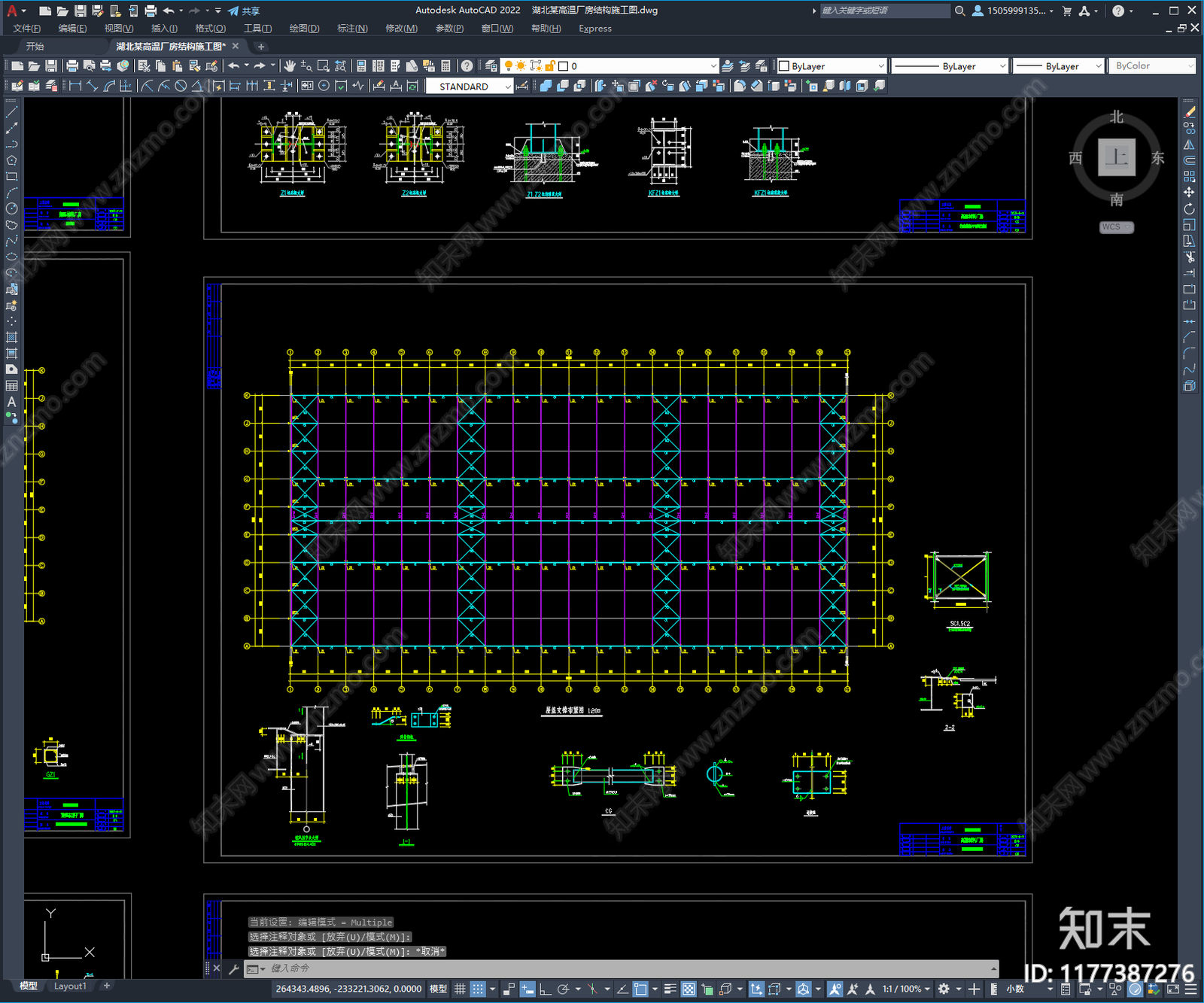
Task: Open the Autodesk App Store cart icon
Action: (x=1067, y=11)
